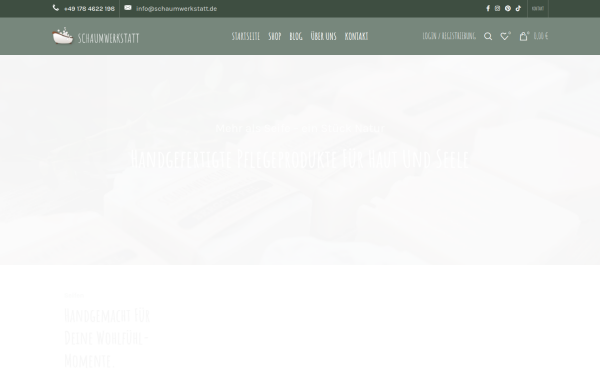Click info@schaumwerkstatt.de email address
This screenshot has height=375, width=600.
tap(176, 9)
